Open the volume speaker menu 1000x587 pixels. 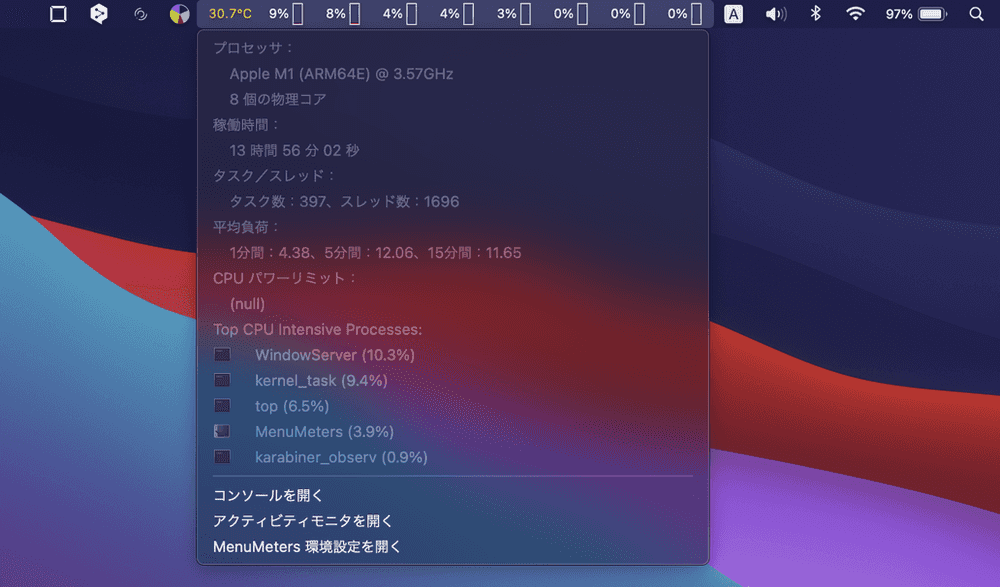click(776, 13)
